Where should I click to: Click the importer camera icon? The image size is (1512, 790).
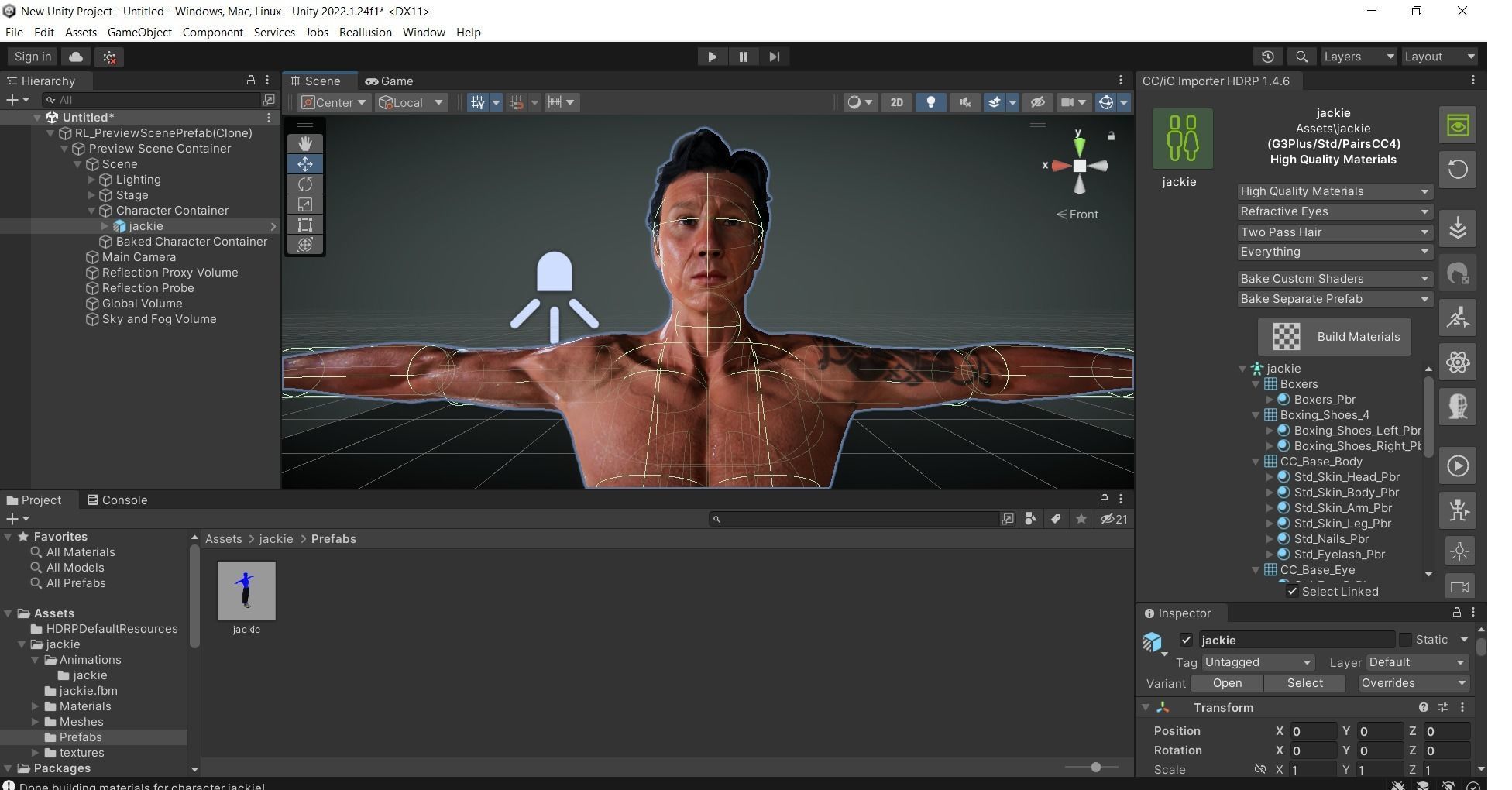click(1459, 587)
